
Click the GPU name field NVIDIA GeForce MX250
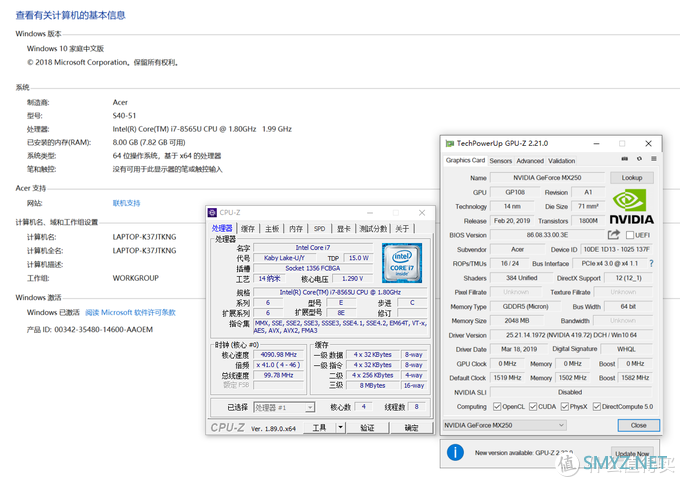tap(547, 177)
